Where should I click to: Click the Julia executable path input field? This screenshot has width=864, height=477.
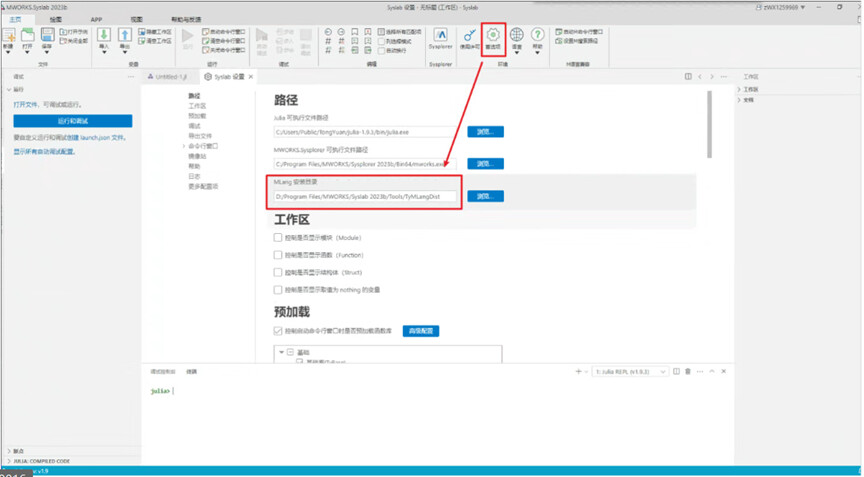(x=365, y=132)
